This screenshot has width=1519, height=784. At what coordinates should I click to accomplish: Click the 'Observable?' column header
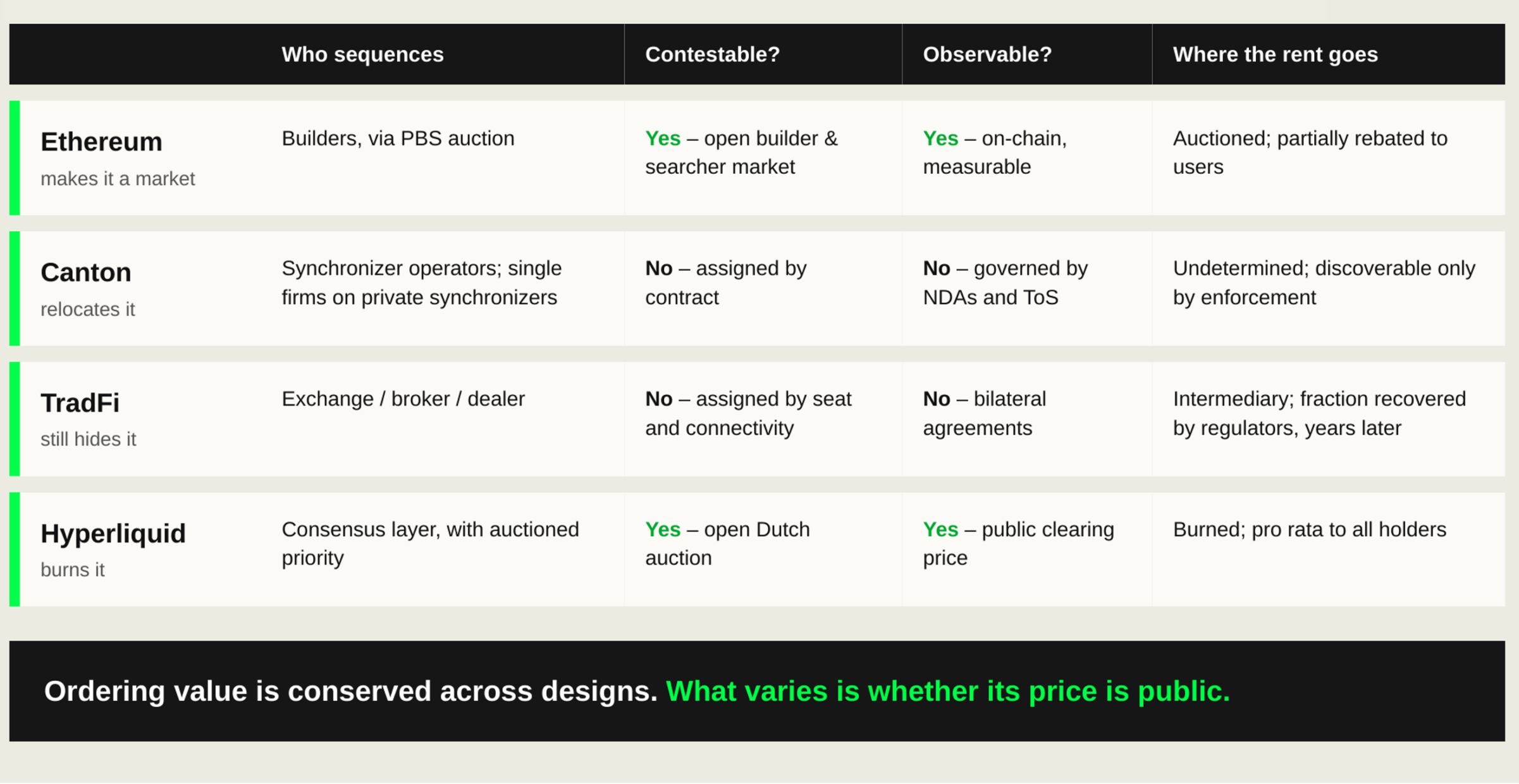click(x=987, y=54)
